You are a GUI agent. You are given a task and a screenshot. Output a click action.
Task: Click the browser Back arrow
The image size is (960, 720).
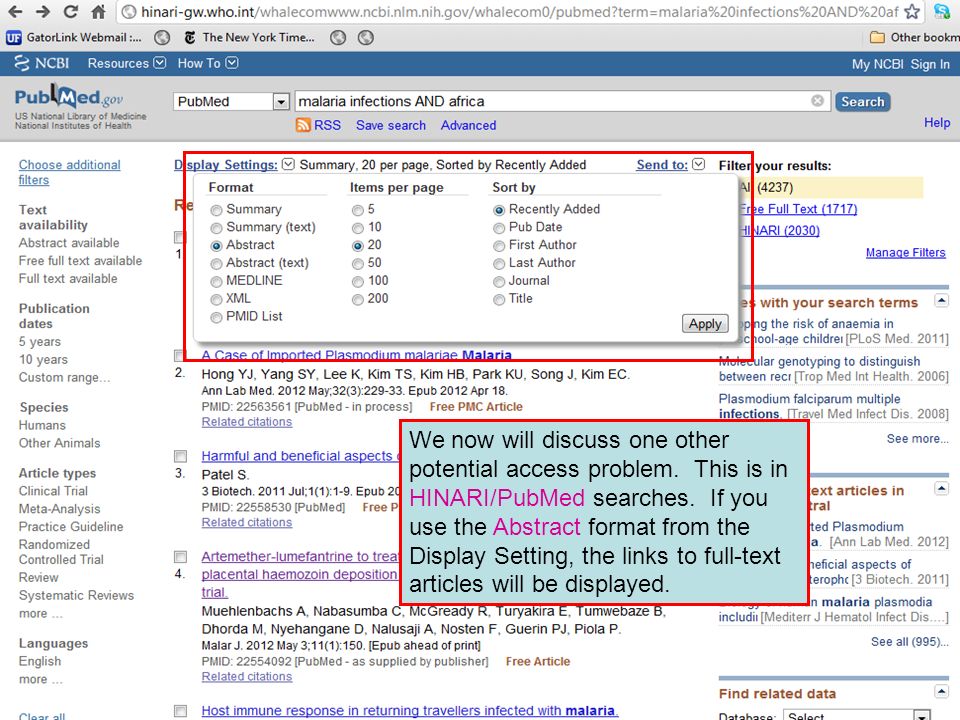(x=15, y=12)
